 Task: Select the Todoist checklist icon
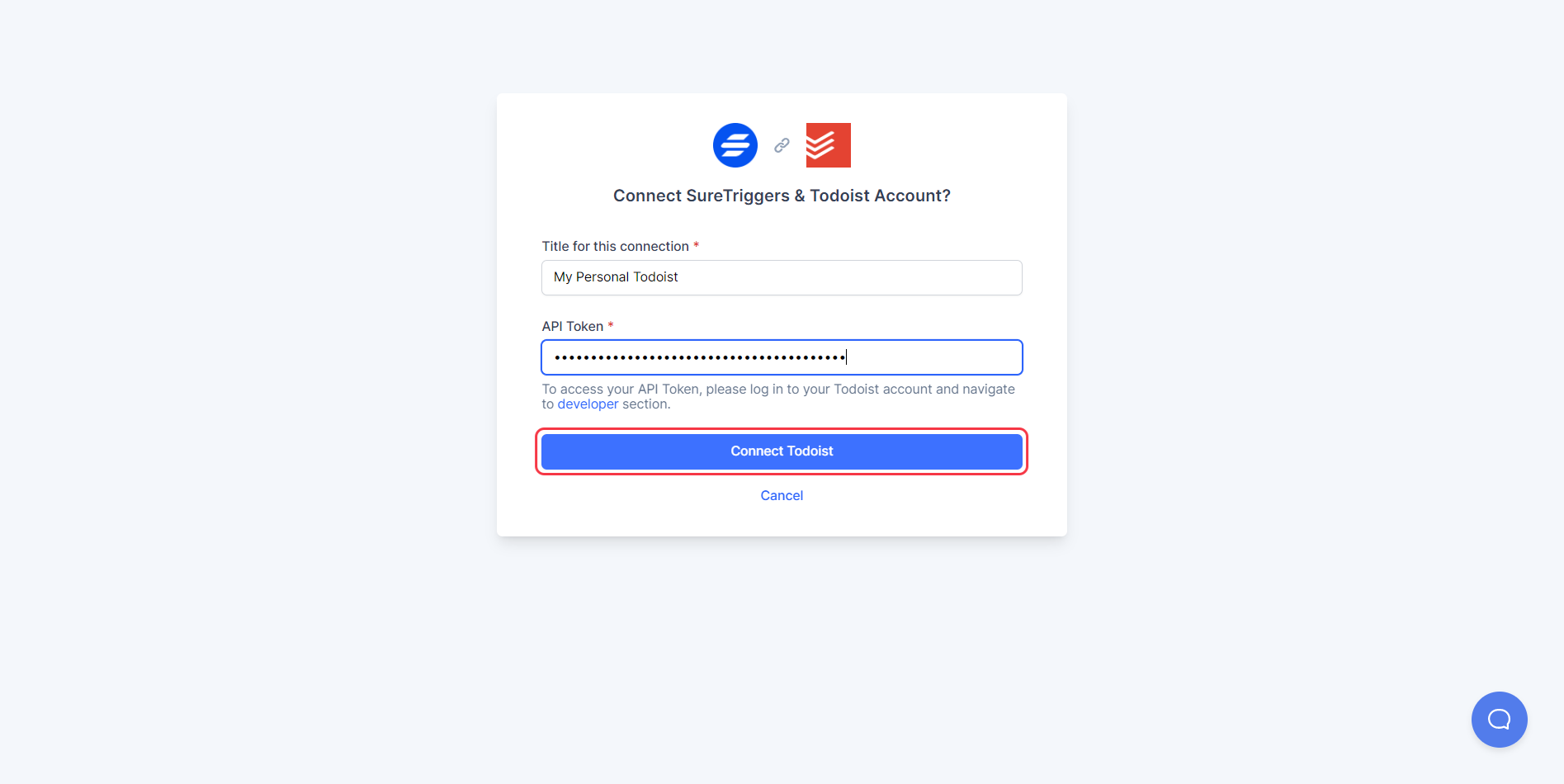pyautogui.click(x=828, y=144)
